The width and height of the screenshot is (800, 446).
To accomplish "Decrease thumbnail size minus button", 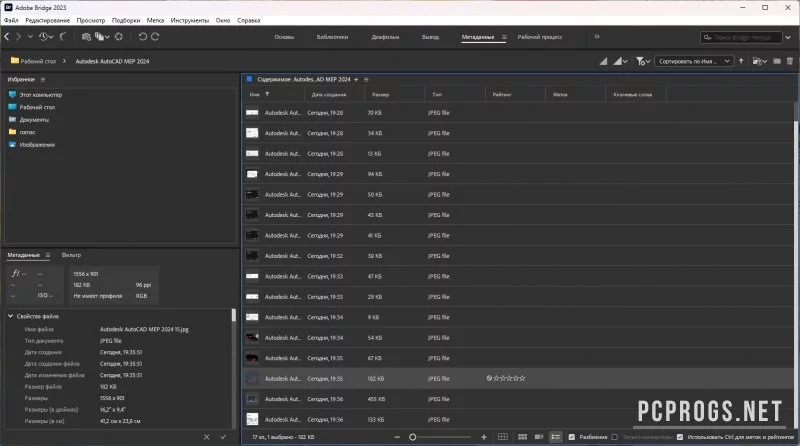I will [x=397, y=437].
